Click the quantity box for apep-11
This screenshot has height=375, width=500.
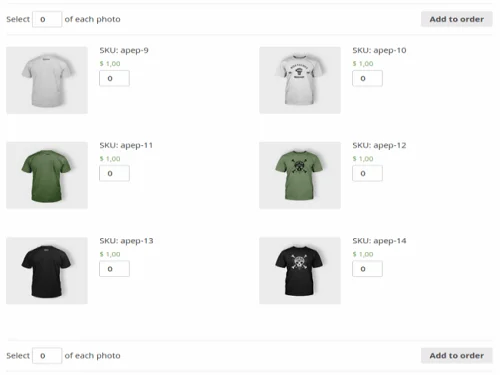pos(114,173)
